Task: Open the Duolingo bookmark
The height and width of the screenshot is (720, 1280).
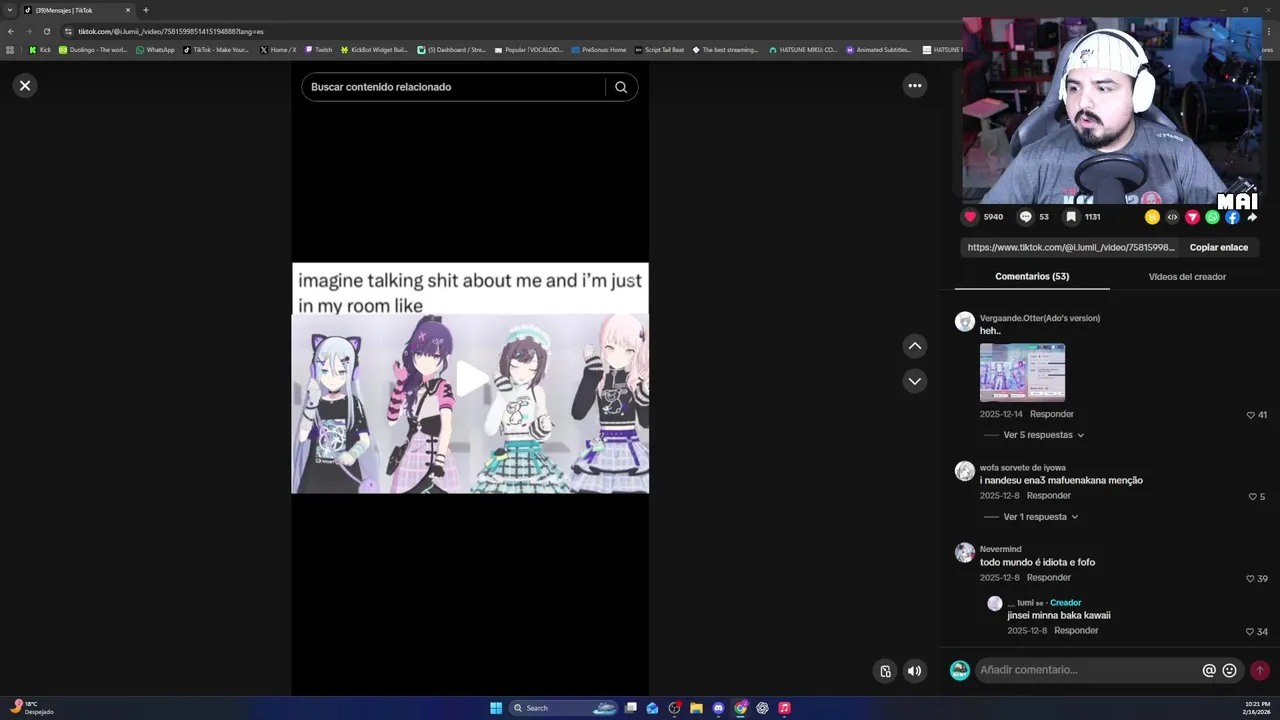Action: coord(93,49)
